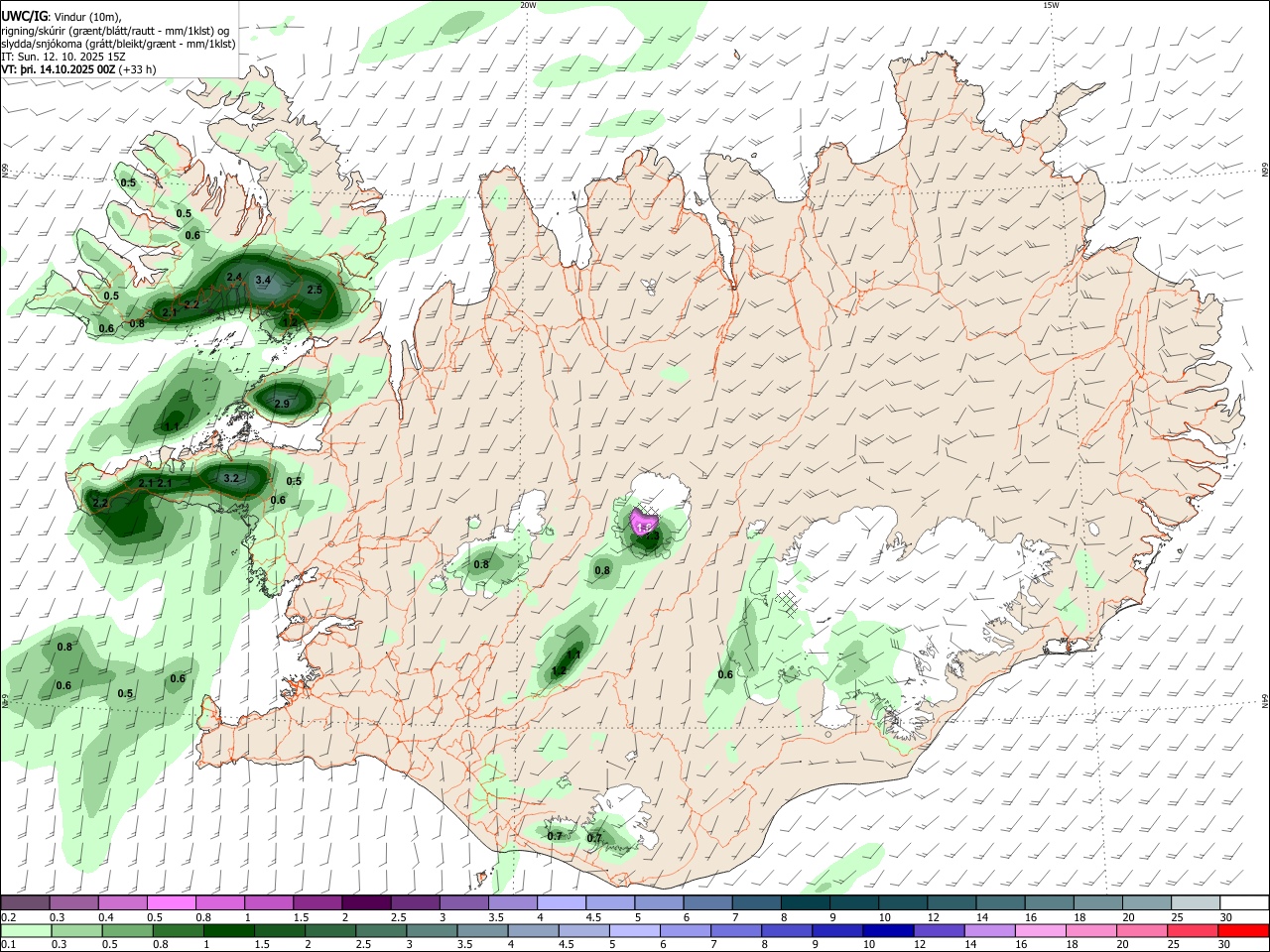Viewport: 1270px width, 952px height.
Task: Click the palest green swatch starting the rain legend
Action: click(x=27, y=930)
